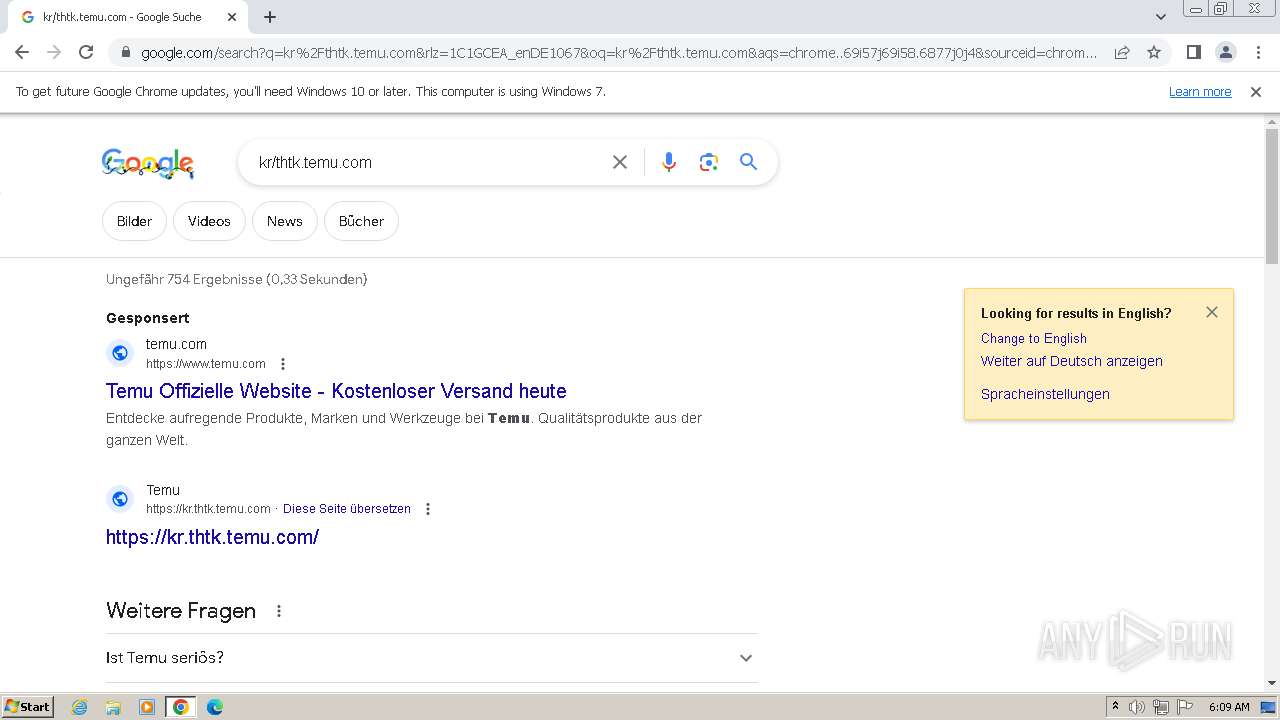
Task: Close the English results prompt
Action: (1212, 312)
